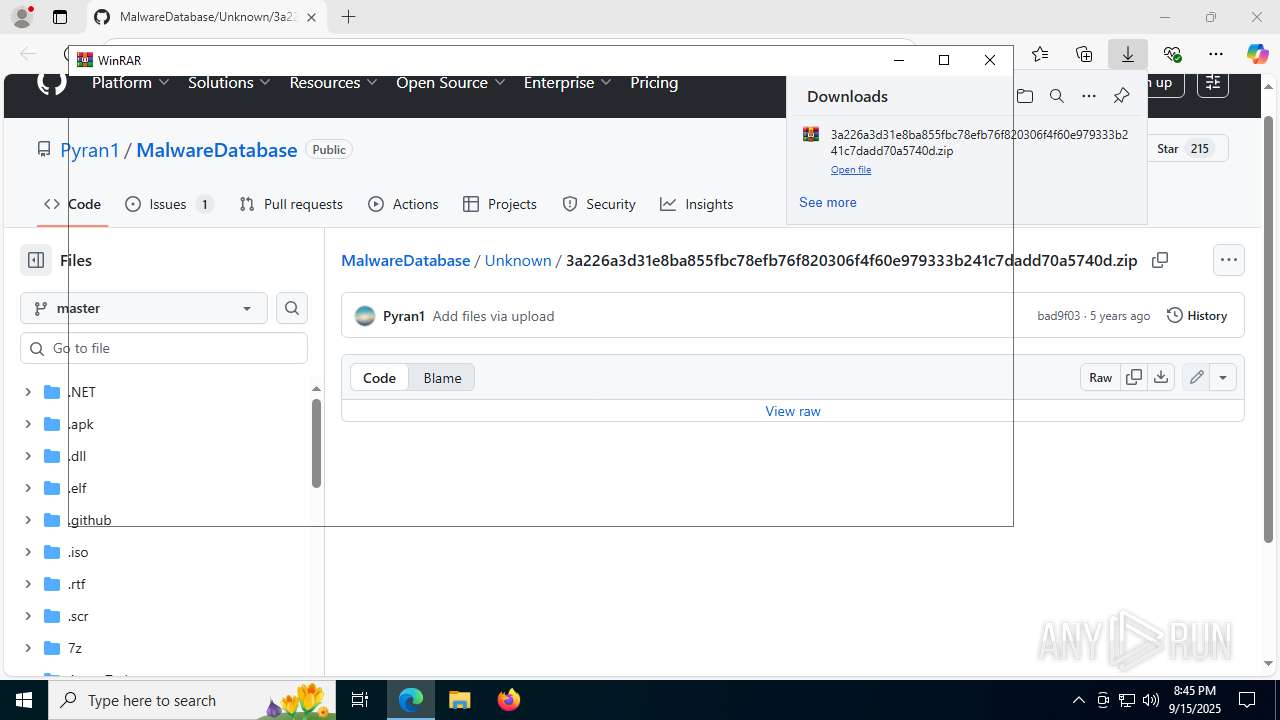Search downloads with the magnifier icon
Screen dimensions: 1280x720
point(1056,96)
